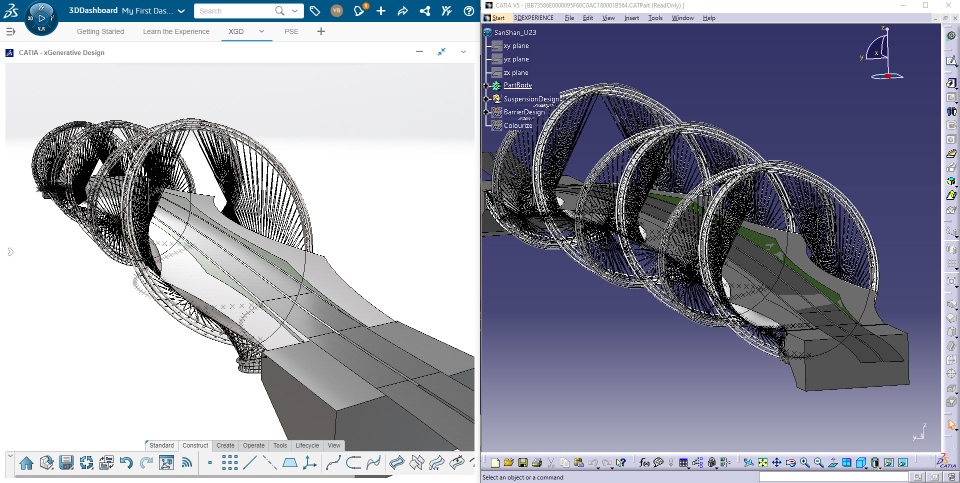Select the Plane tool in Construct toolbar
960x483 pixels.
click(x=290, y=463)
